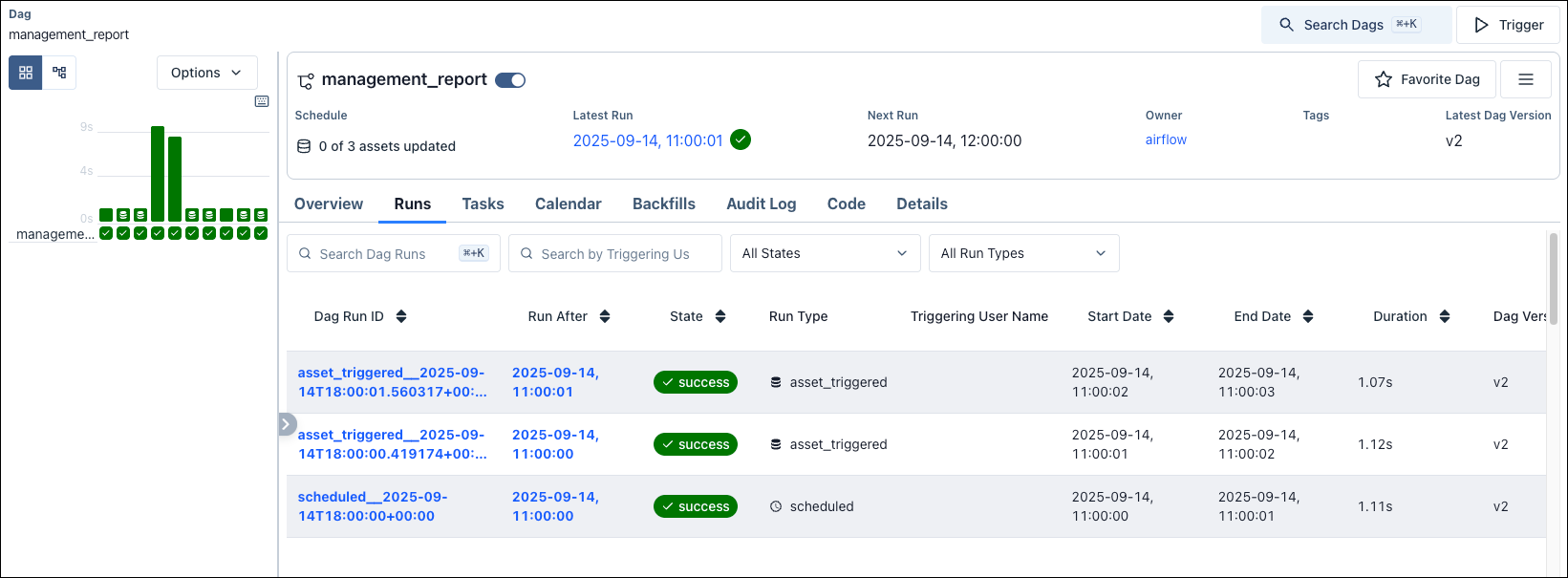Switch to the Overview tab

pos(329,203)
